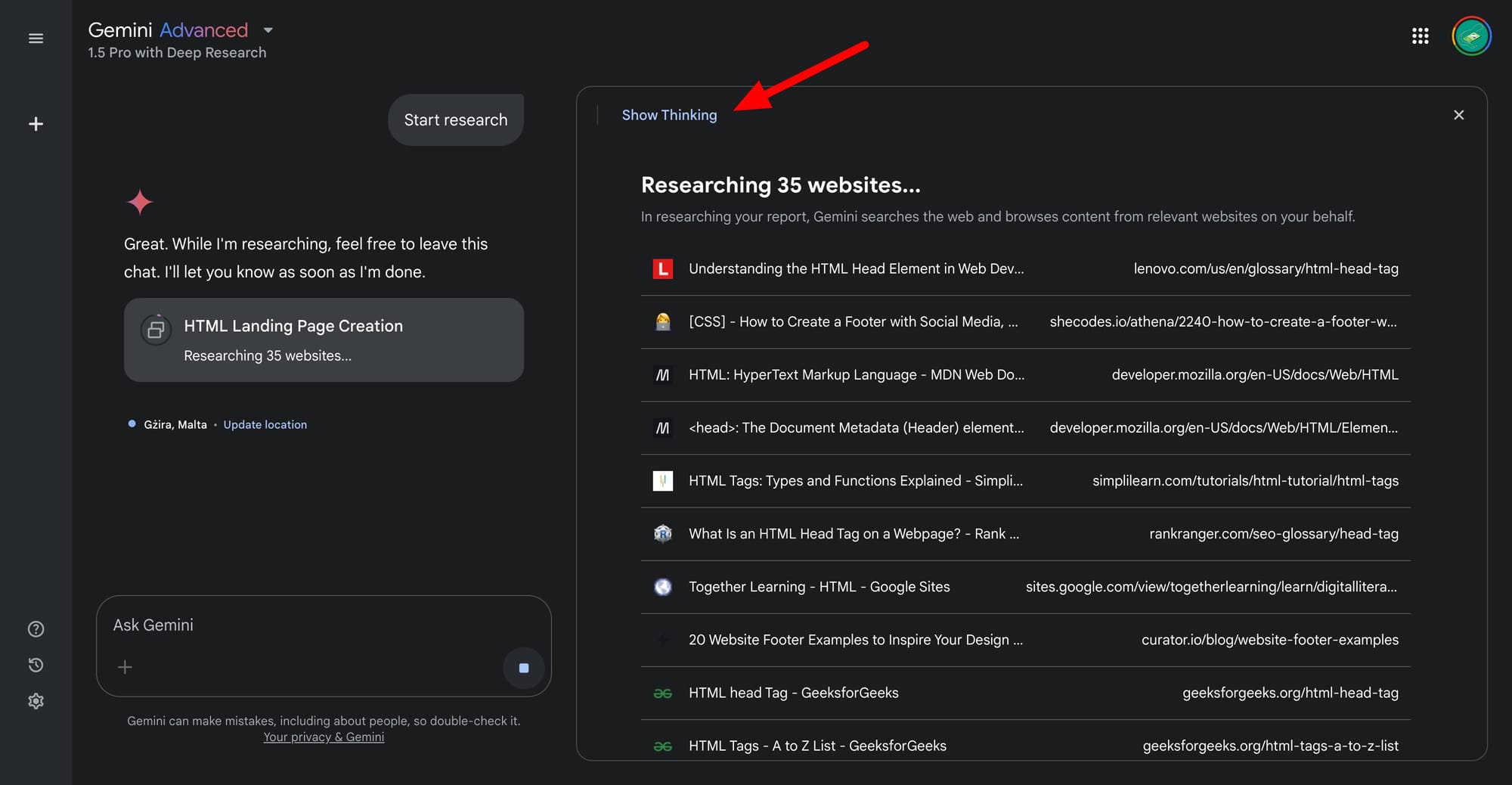Open the rankranger.com head-tag URL
1512x785 pixels.
pyautogui.click(x=1274, y=534)
